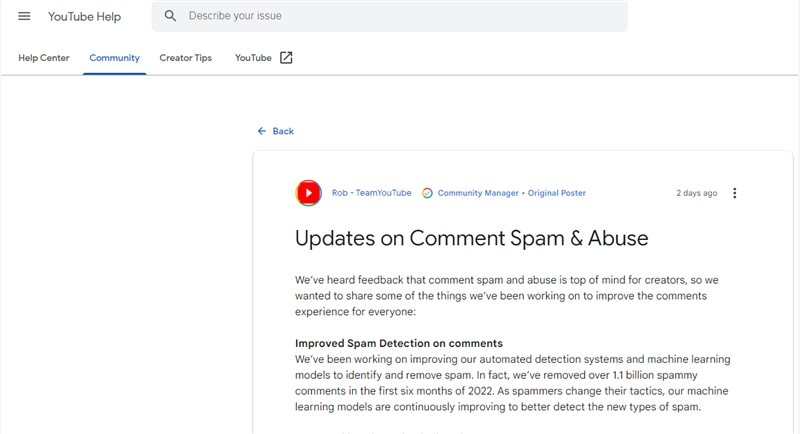Click the paragraph starting 'We've heard feedback'
This screenshot has width=800, height=434.
(507, 296)
